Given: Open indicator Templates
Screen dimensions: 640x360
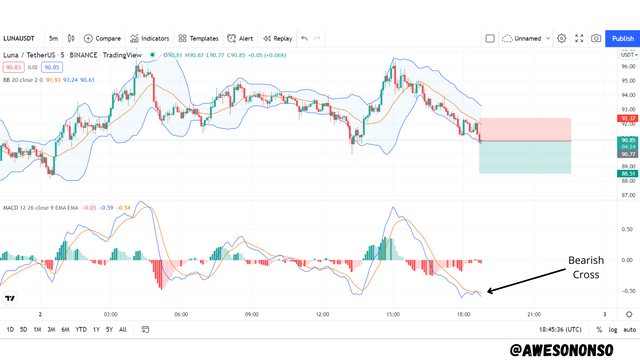Looking at the screenshot, I should [198, 38].
